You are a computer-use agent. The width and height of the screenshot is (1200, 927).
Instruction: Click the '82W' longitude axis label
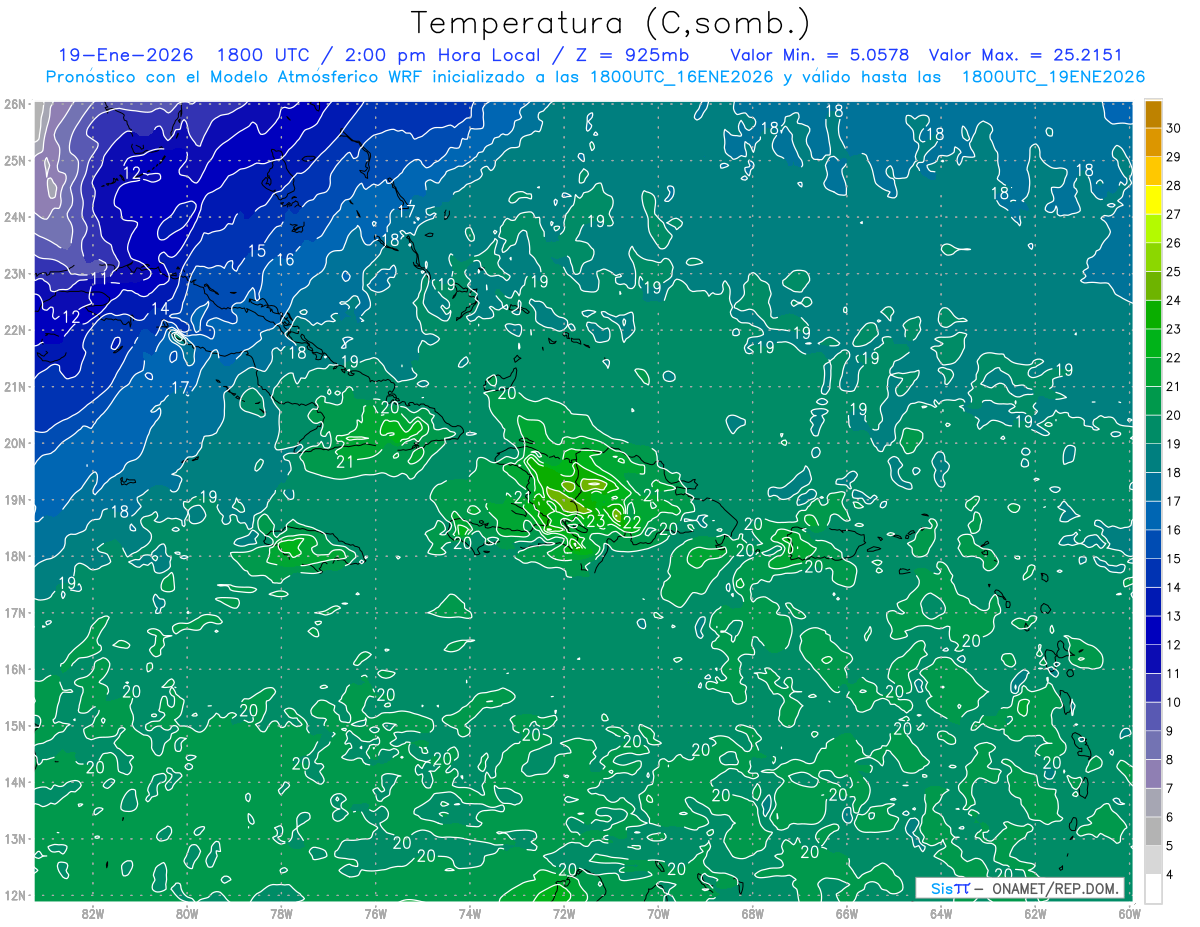(93, 912)
